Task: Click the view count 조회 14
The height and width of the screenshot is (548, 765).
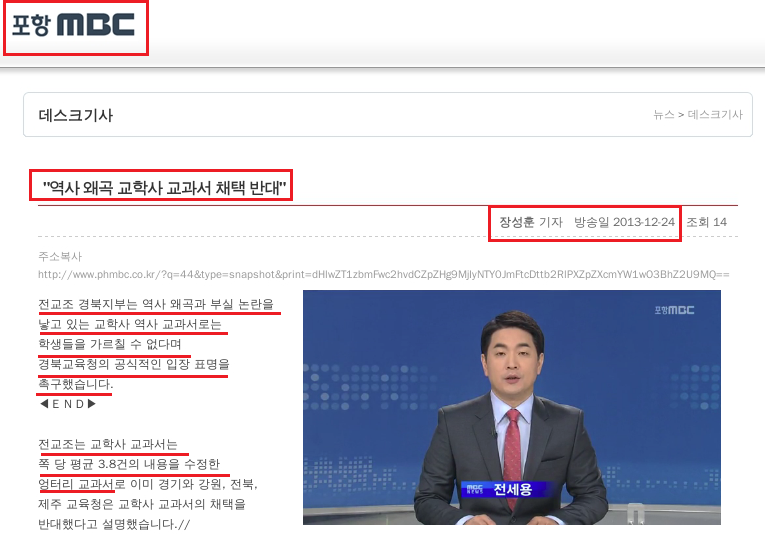Action: (x=706, y=222)
